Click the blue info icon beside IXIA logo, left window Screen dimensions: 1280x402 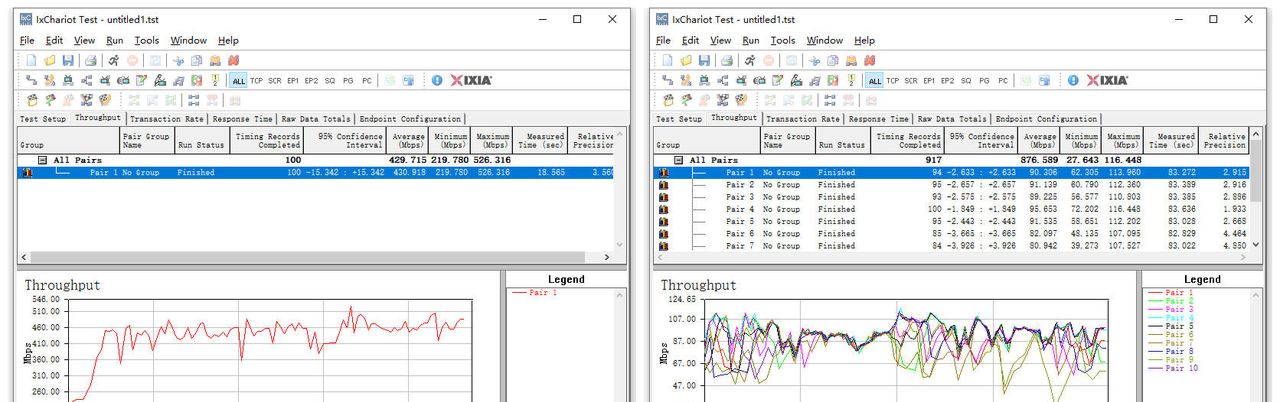437,80
